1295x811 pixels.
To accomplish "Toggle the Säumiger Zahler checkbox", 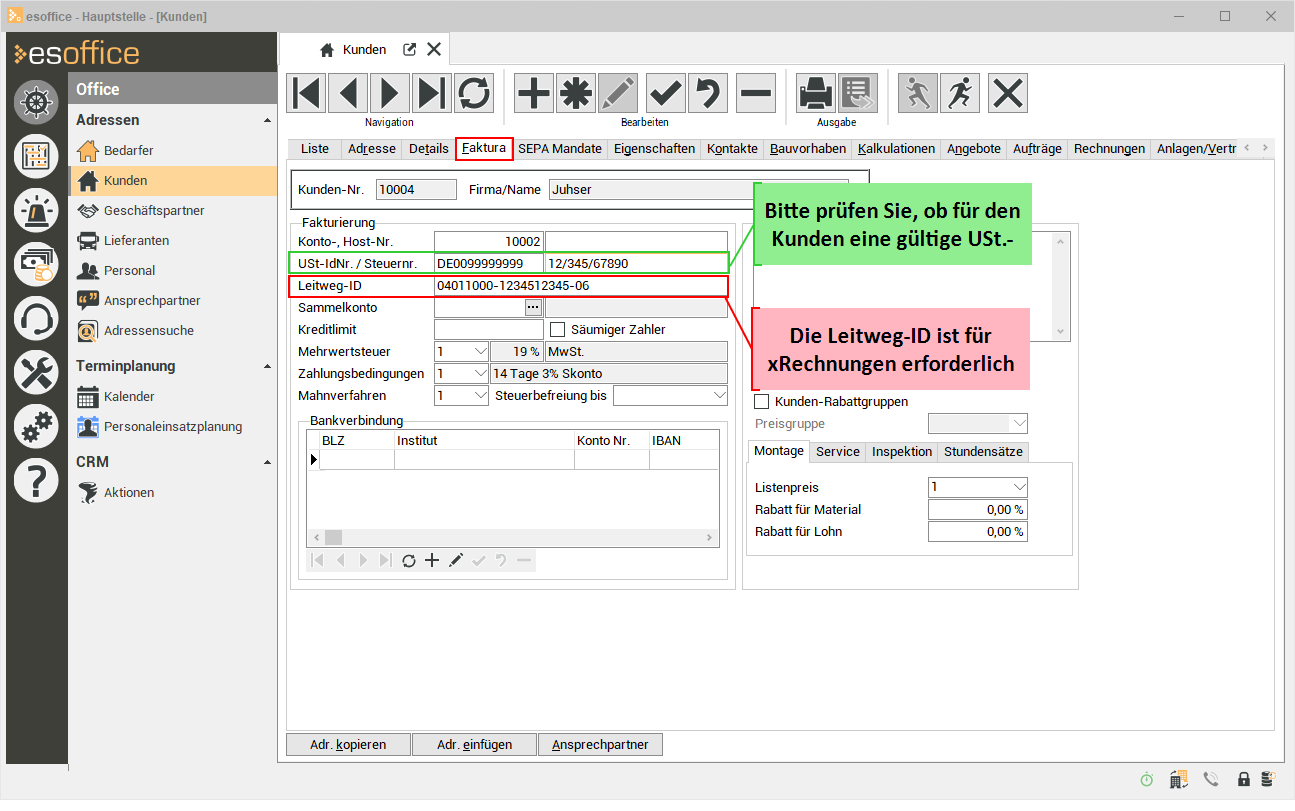I will click(558, 330).
